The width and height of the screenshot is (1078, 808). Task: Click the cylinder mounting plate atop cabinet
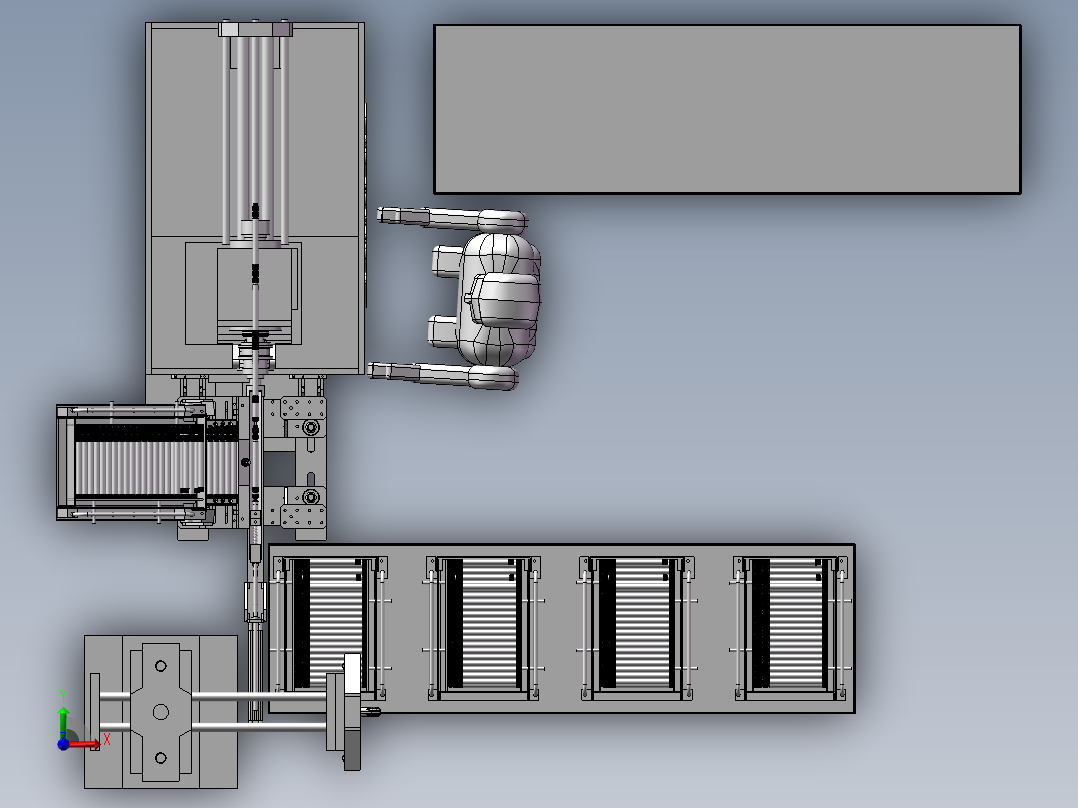(x=256, y=29)
